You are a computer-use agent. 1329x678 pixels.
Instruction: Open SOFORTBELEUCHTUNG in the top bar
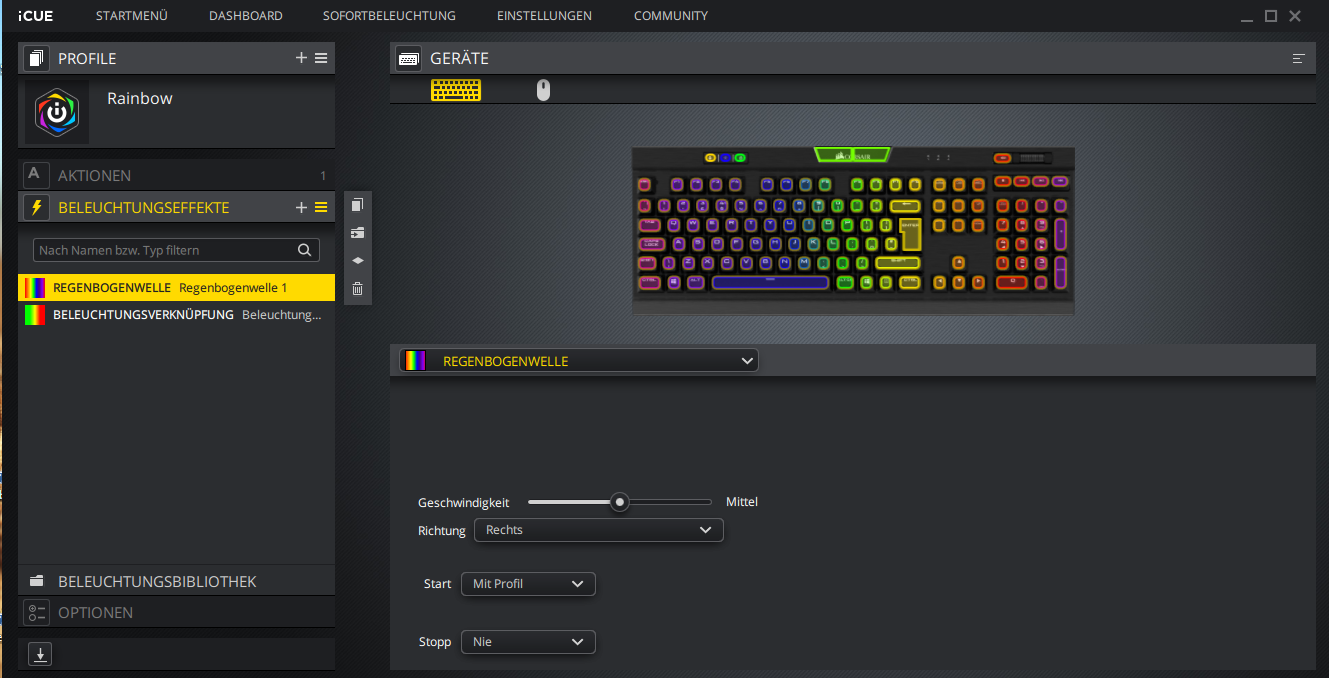coord(389,16)
